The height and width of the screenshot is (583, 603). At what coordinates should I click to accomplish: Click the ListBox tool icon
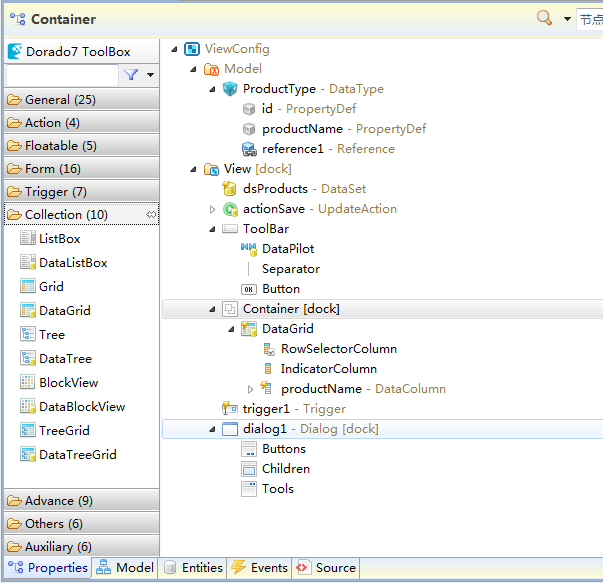[28, 239]
